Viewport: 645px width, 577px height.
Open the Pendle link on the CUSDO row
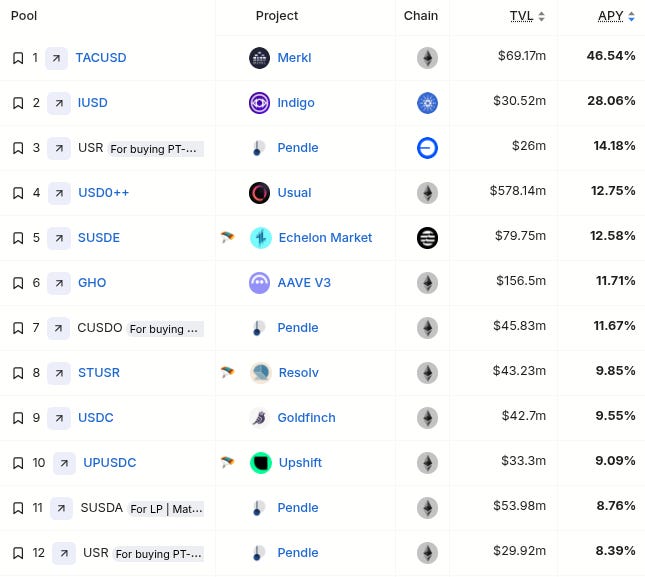coord(298,328)
